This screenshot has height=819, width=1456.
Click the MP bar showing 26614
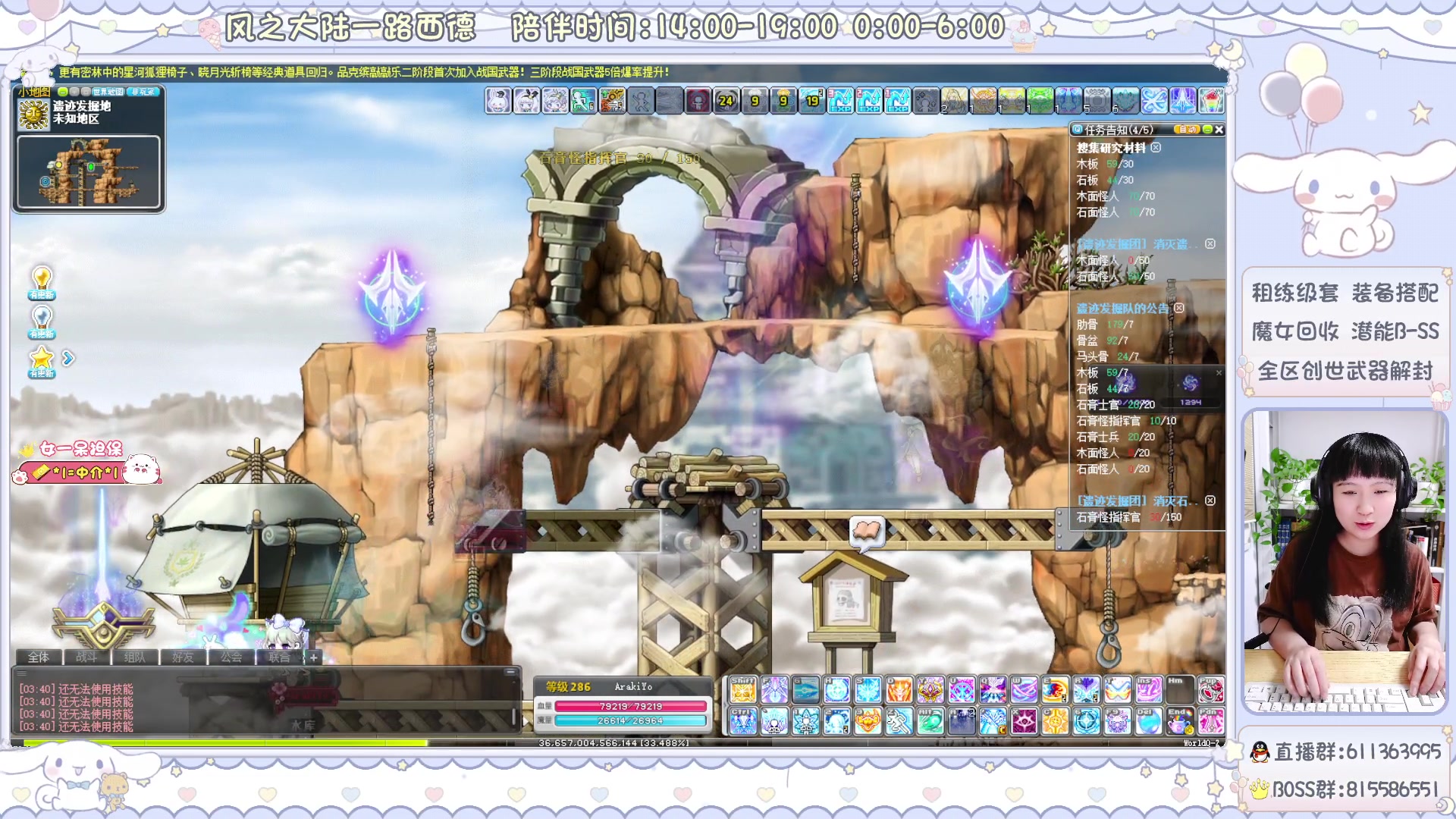click(x=630, y=720)
